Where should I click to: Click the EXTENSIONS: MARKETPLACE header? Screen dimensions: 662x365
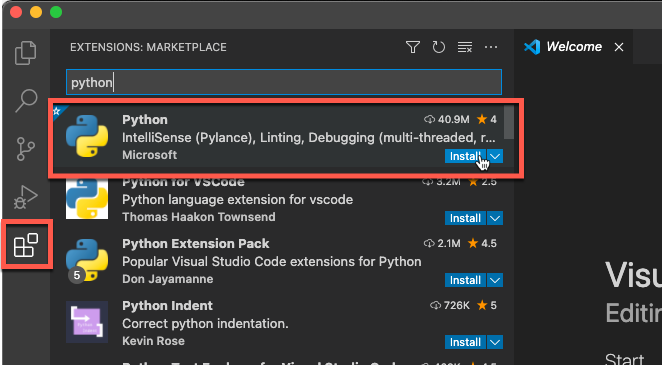coord(148,47)
